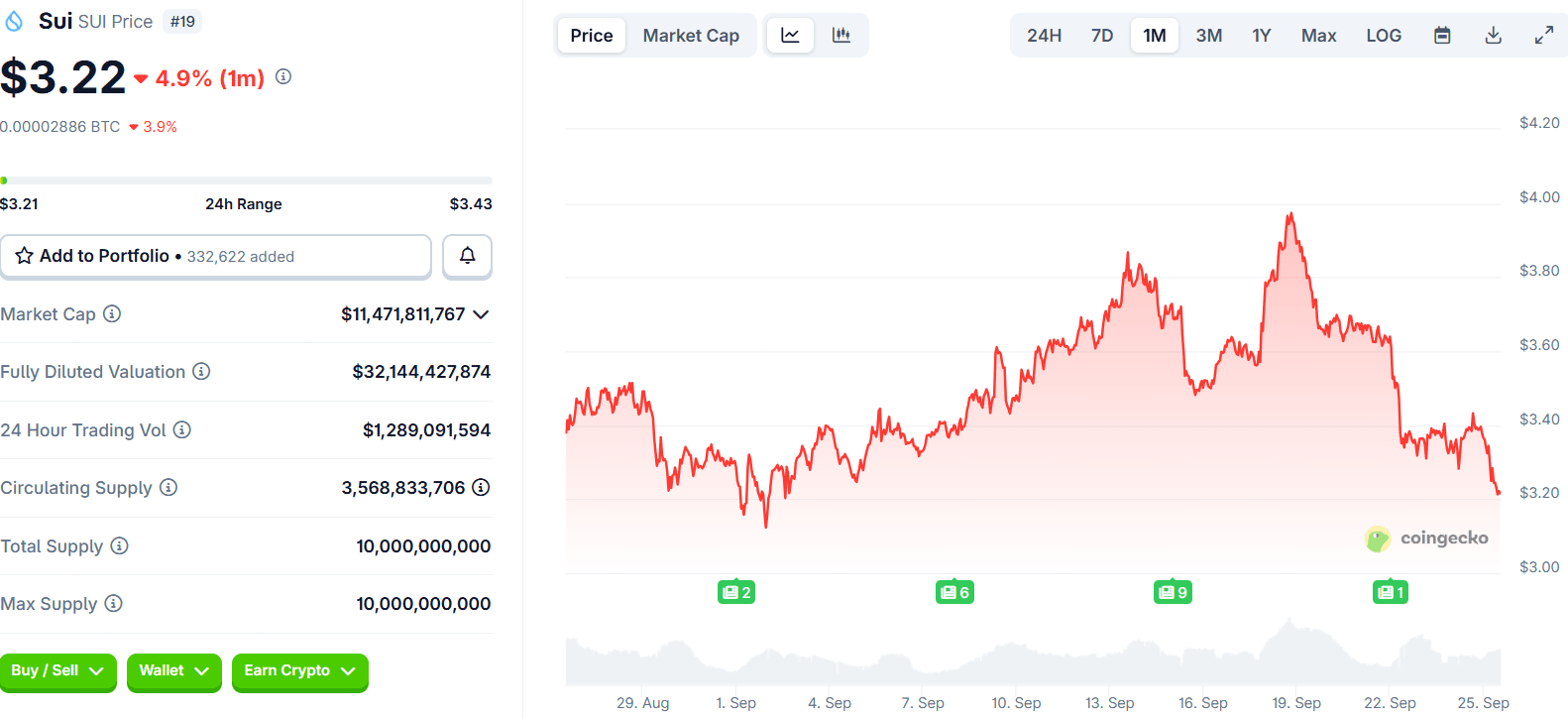Open the Wallet dropdown

point(174,671)
